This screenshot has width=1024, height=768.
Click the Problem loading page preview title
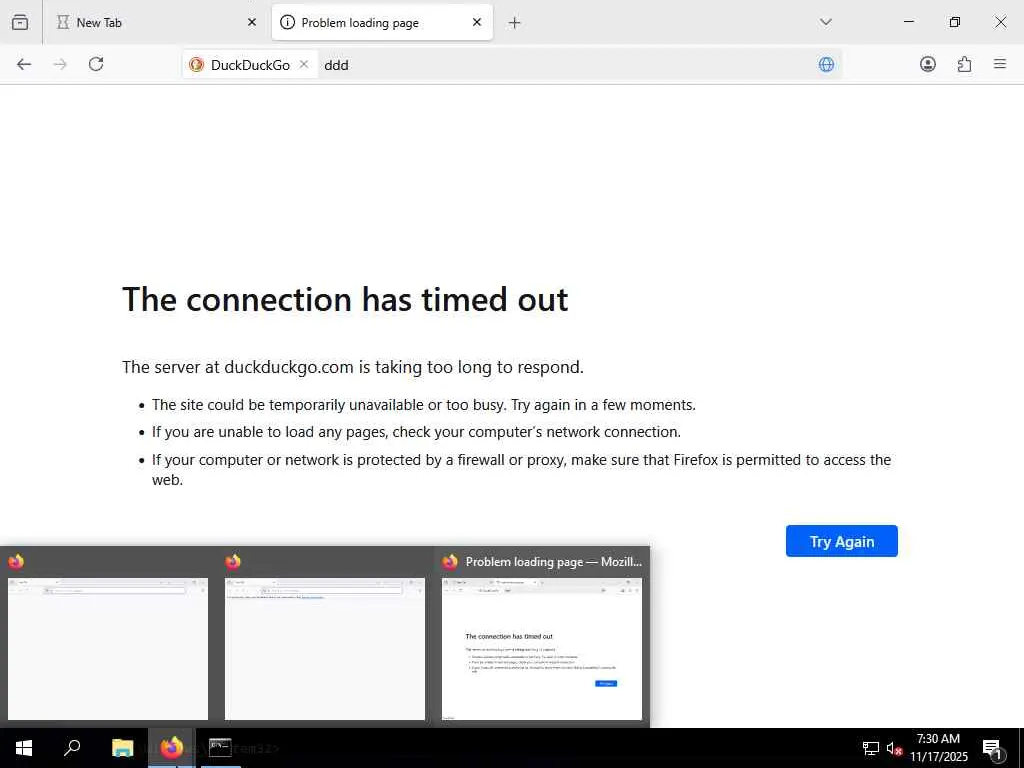click(x=553, y=562)
